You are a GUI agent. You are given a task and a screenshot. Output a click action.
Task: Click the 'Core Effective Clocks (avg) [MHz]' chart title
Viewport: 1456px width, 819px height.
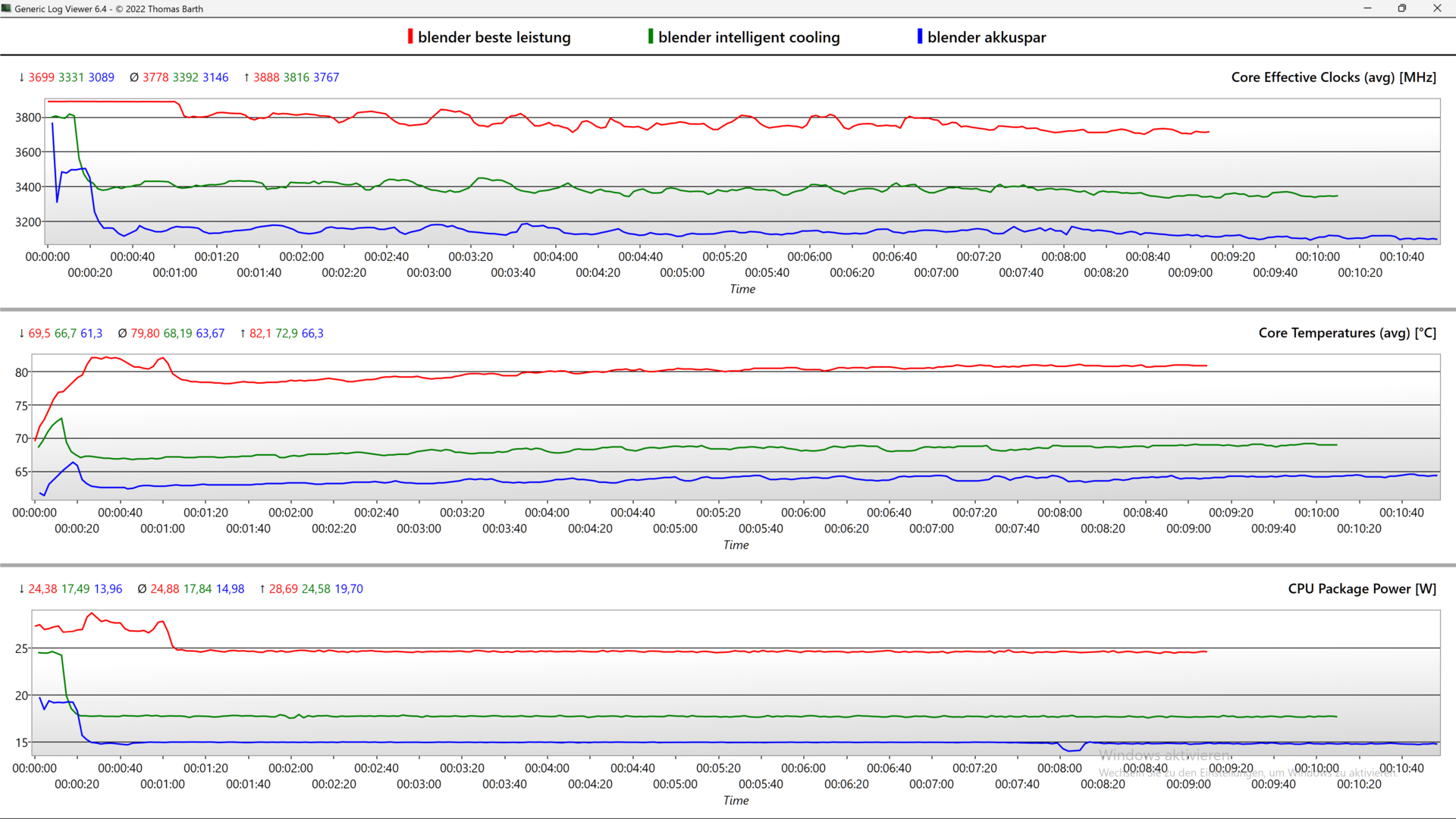click(1333, 77)
